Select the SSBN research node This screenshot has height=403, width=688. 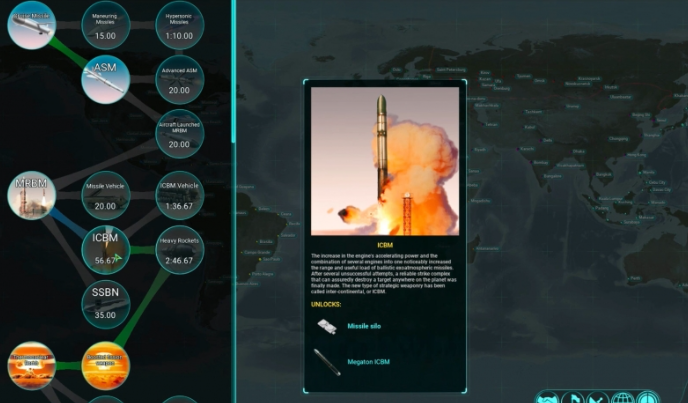(x=105, y=304)
